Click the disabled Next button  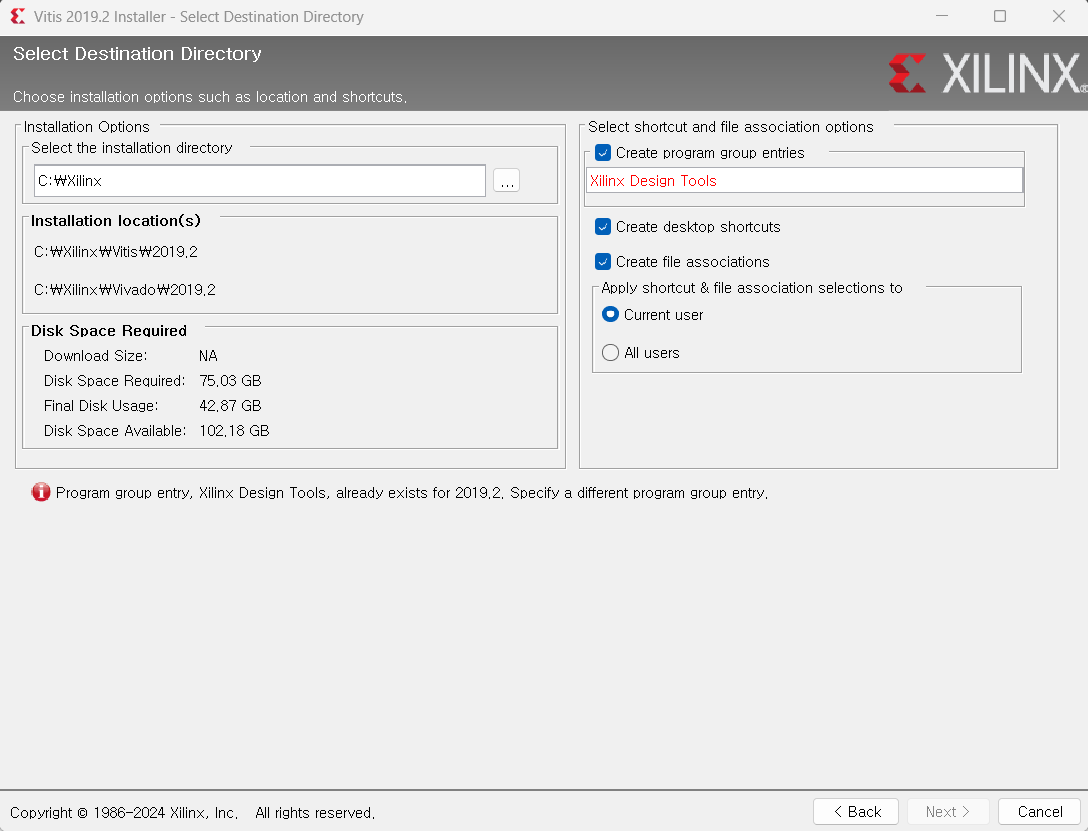[948, 812]
